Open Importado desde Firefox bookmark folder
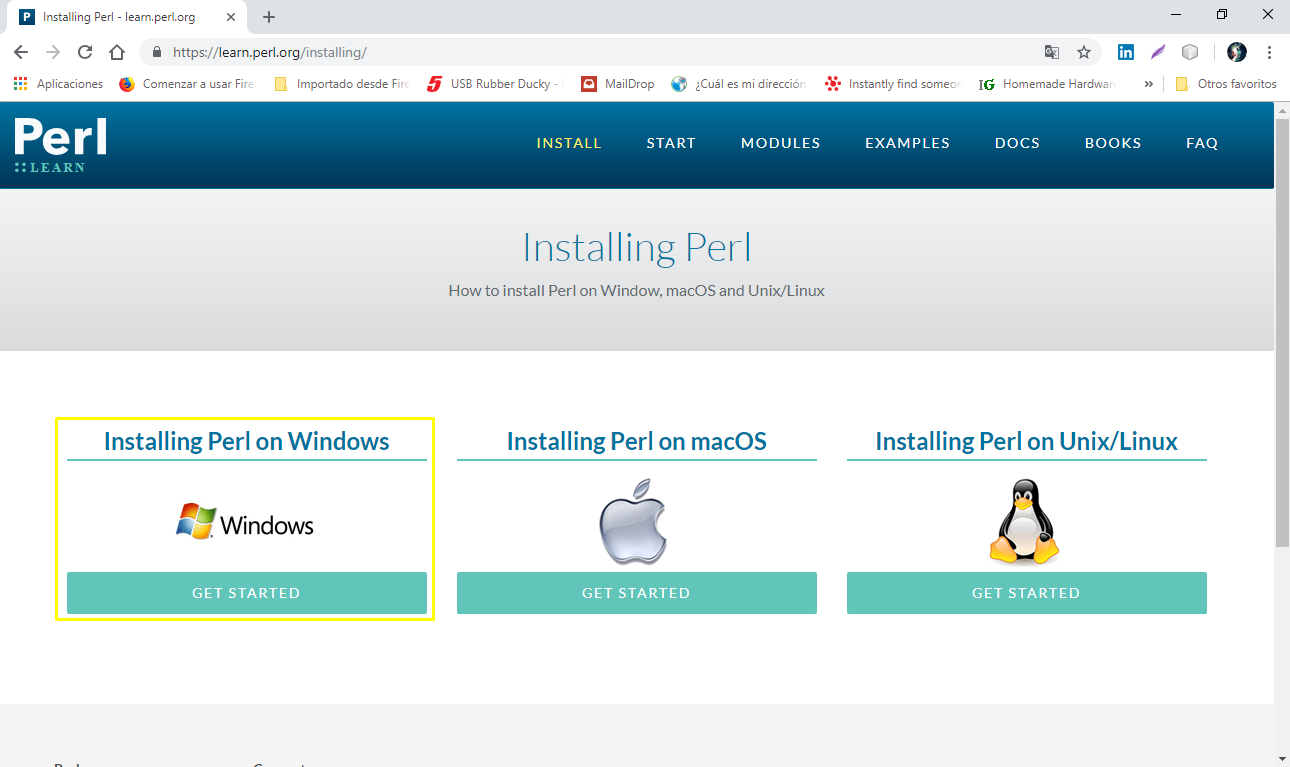 [341, 84]
